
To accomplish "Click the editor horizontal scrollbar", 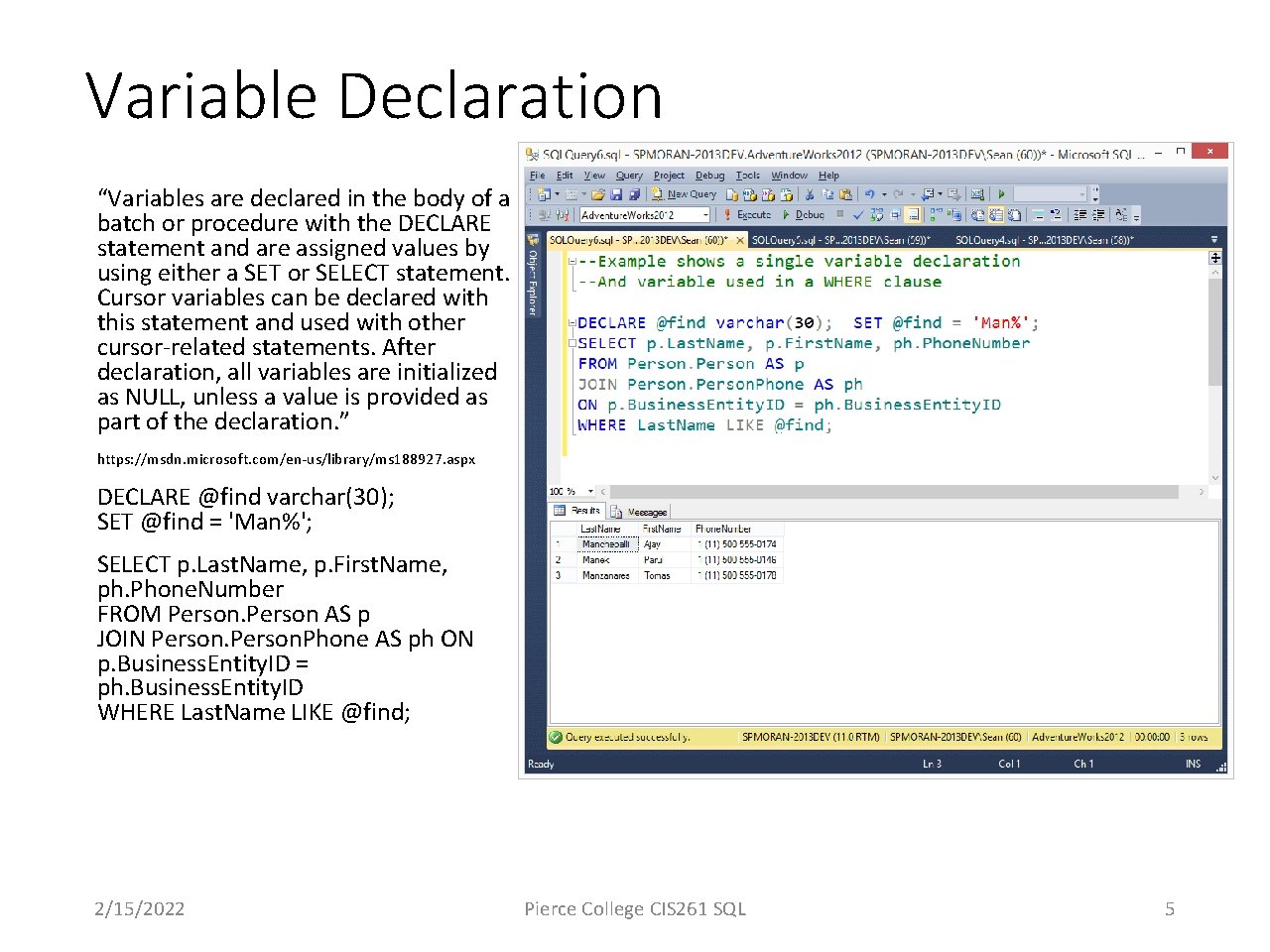I will tap(893, 491).
